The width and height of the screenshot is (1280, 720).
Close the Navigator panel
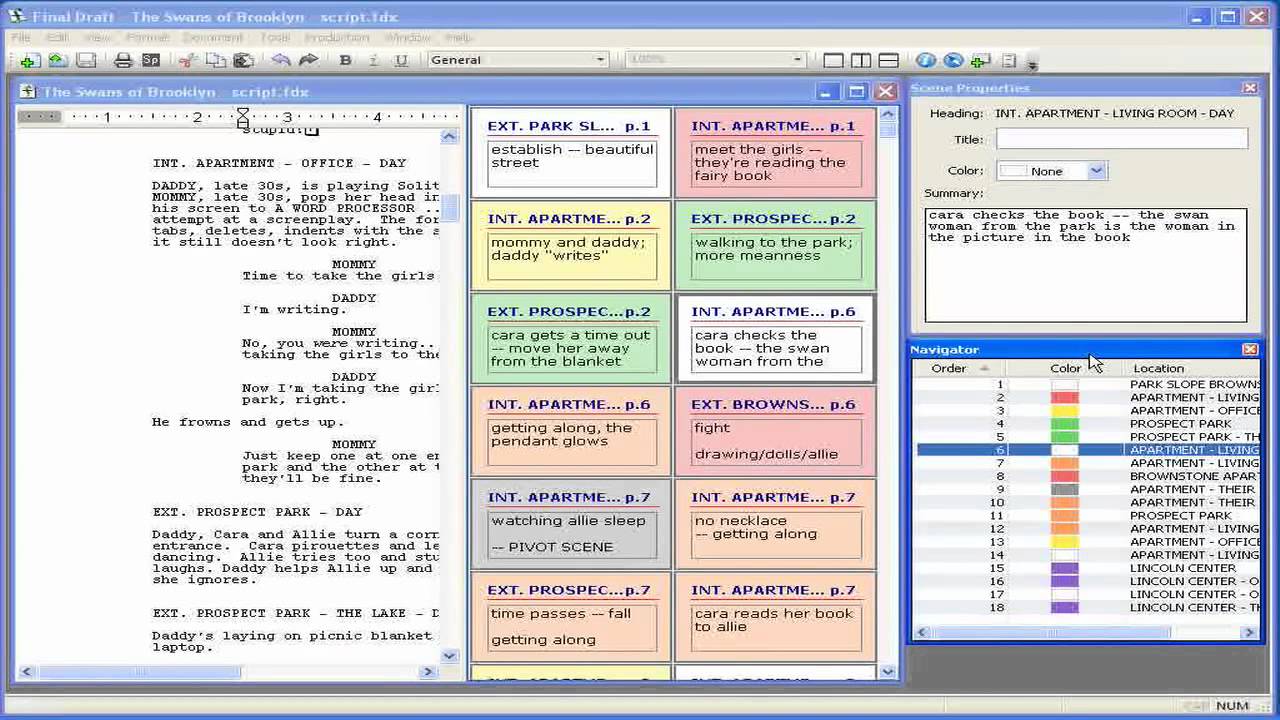1250,349
